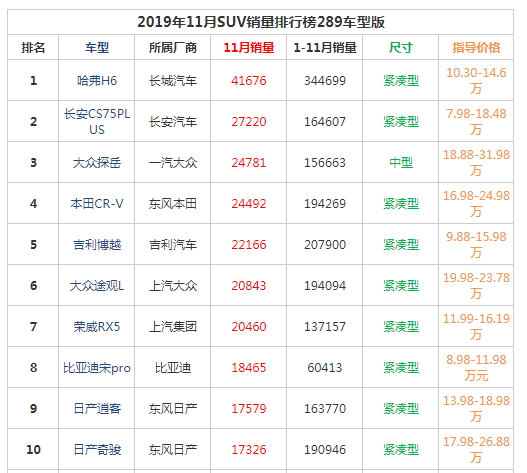Open the '比亚迪宋pro' model link
Viewport: 527px width, 473px height.
pyautogui.click(x=97, y=368)
